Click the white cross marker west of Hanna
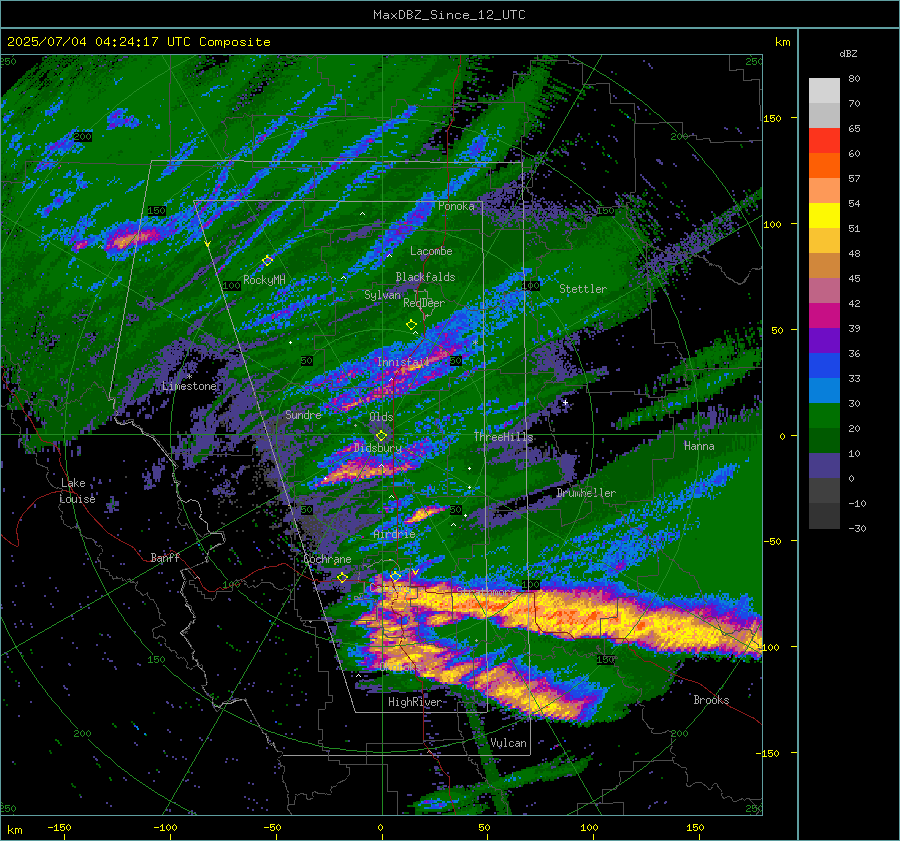The width and height of the screenshot is (900, 841). coord(565,402)
